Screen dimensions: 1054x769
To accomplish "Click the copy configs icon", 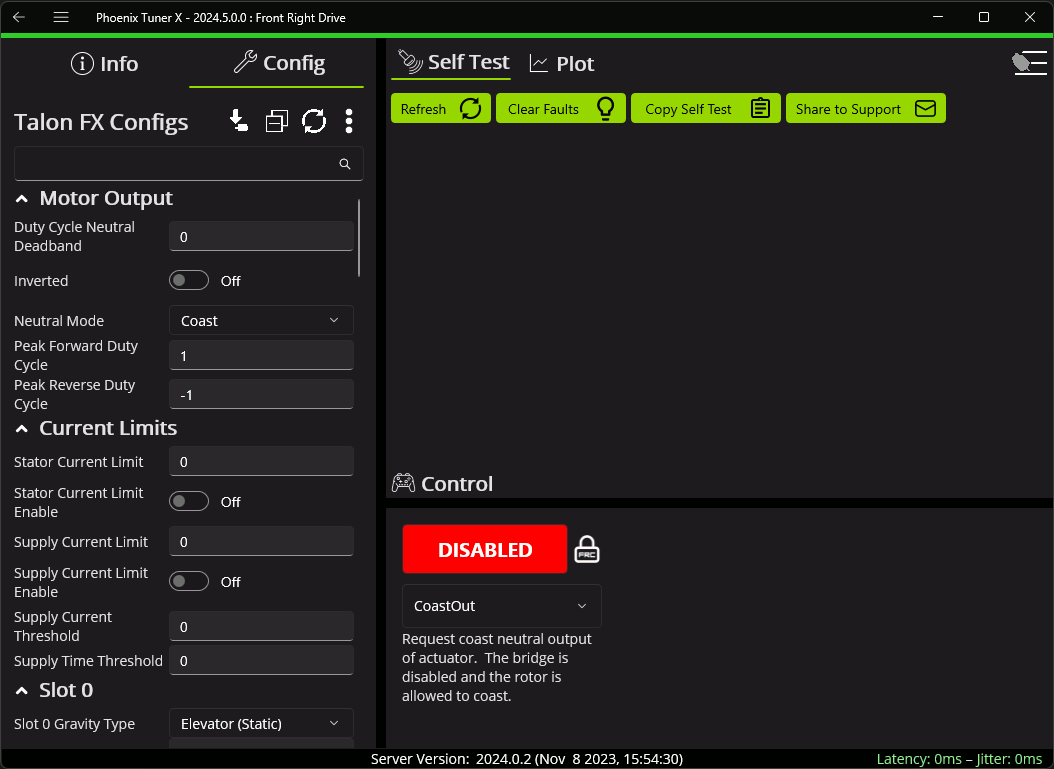I will 276,121.
